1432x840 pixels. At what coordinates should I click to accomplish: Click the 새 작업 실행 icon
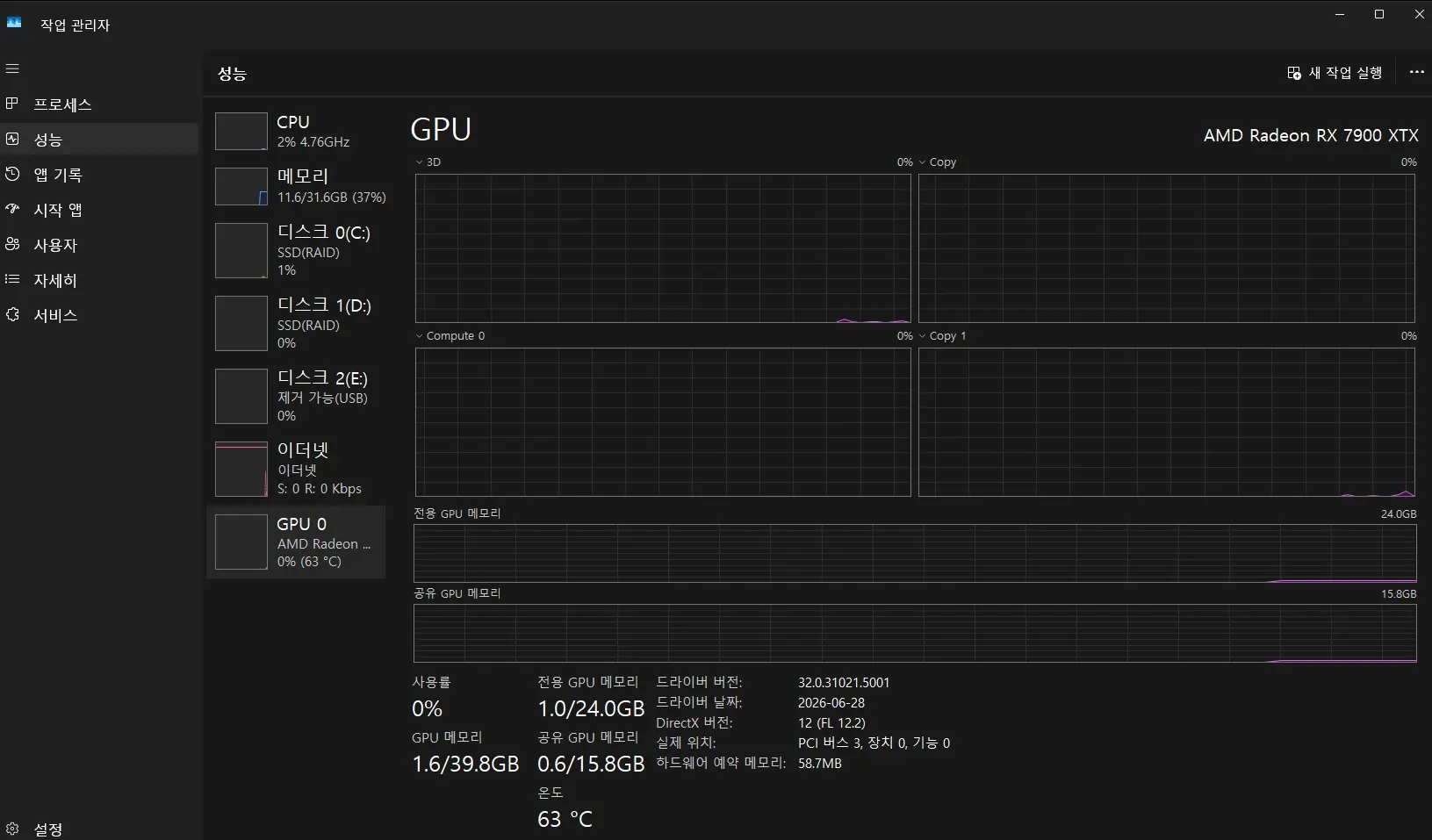(x=1294, y=73)
